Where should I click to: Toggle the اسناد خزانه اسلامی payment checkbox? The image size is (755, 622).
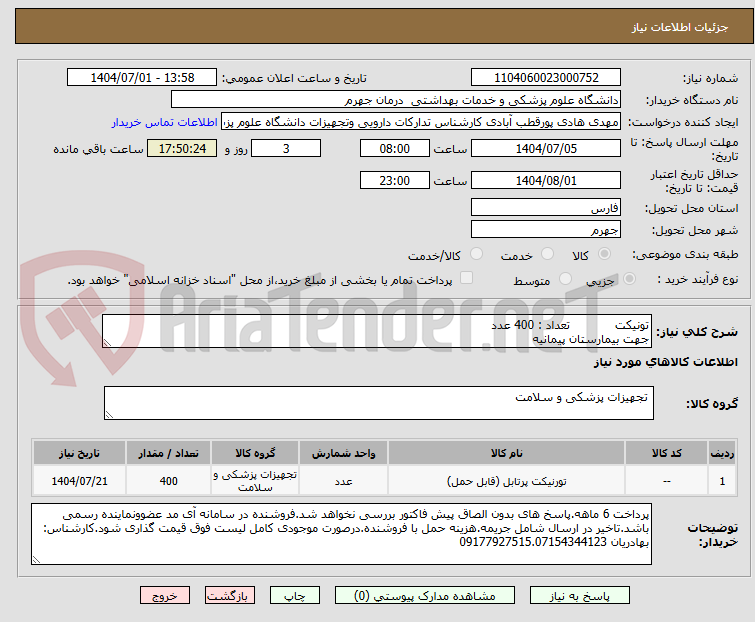tap(466, 278)
